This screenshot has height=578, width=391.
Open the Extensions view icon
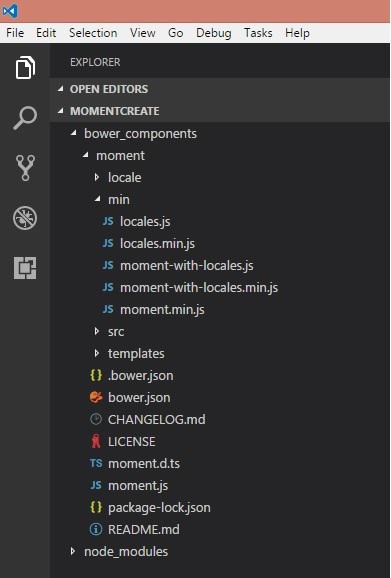(x=25, y=268)
